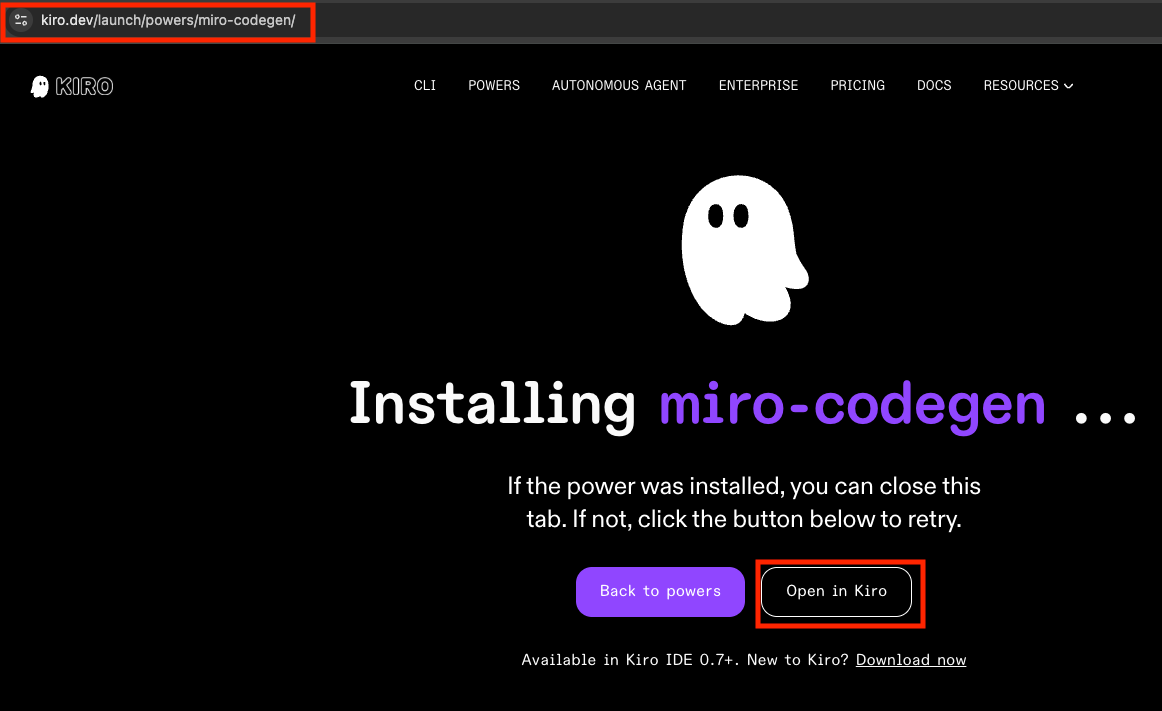This screenshot has height=711, width=1162.
Task: Click the text 'Available in Kiro IDE 0.7+.'
Action: pyautogui.click(x=630, y=660)
